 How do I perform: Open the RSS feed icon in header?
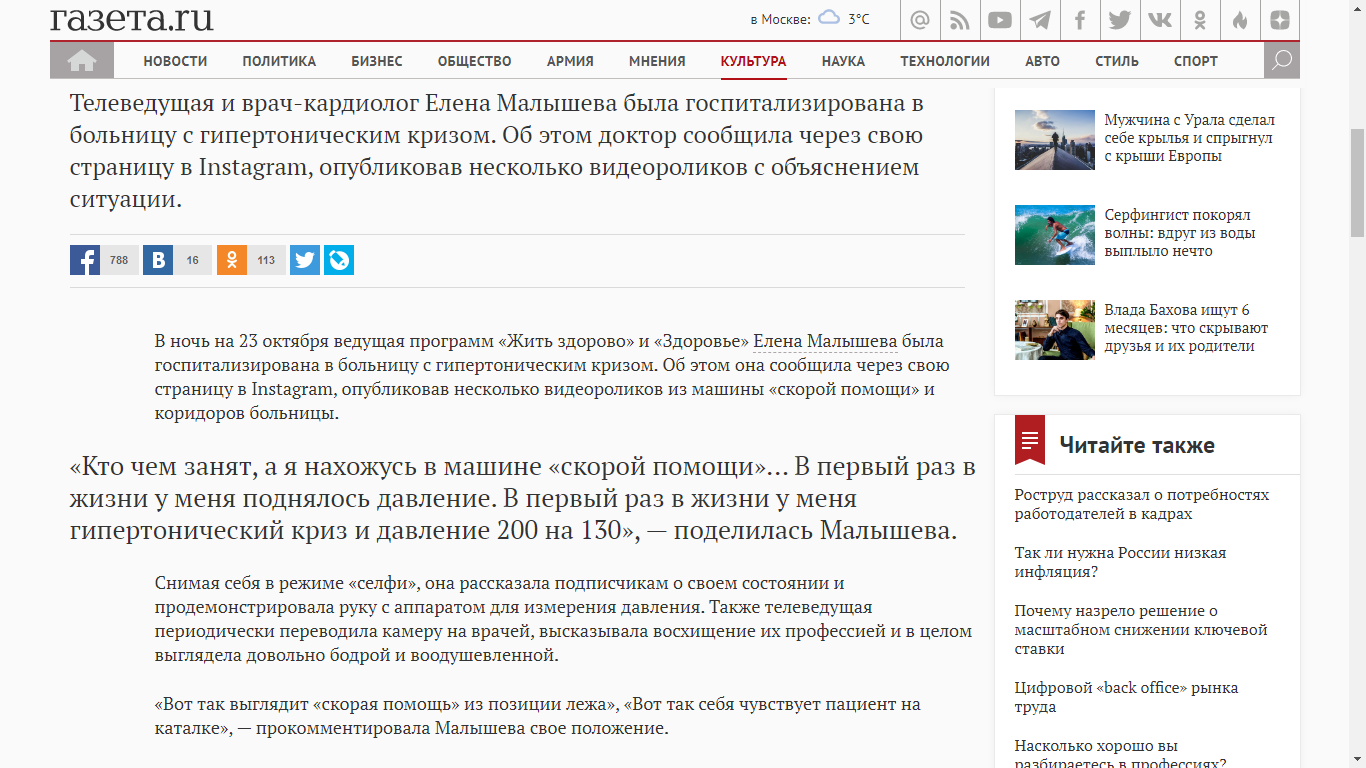(x=960, y=20)
